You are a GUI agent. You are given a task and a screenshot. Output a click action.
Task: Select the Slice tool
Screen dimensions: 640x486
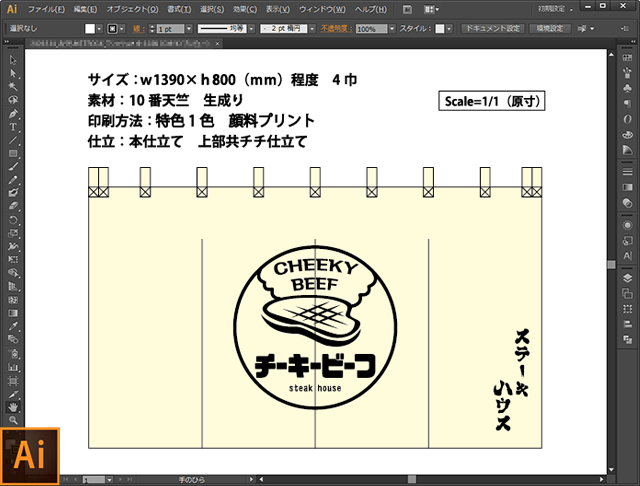[13, 394]
